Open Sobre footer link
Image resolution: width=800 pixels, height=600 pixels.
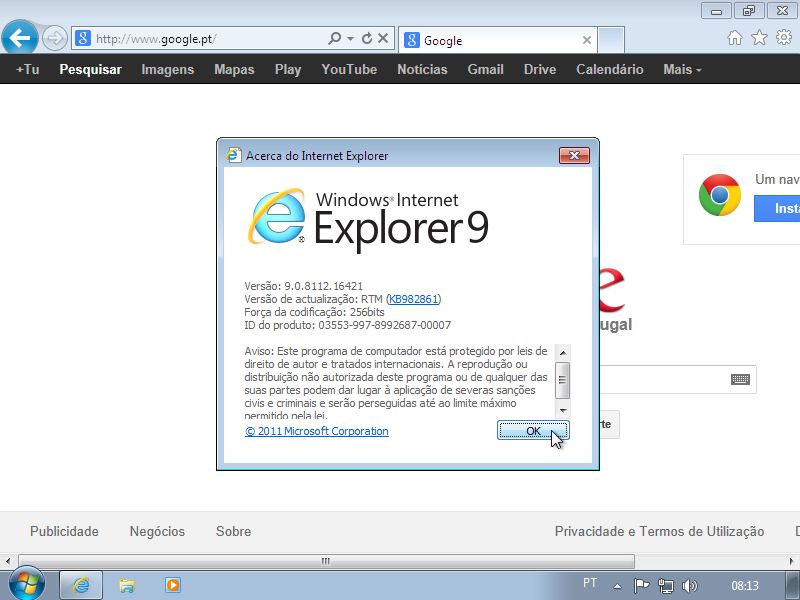click(x=233, y=531)
